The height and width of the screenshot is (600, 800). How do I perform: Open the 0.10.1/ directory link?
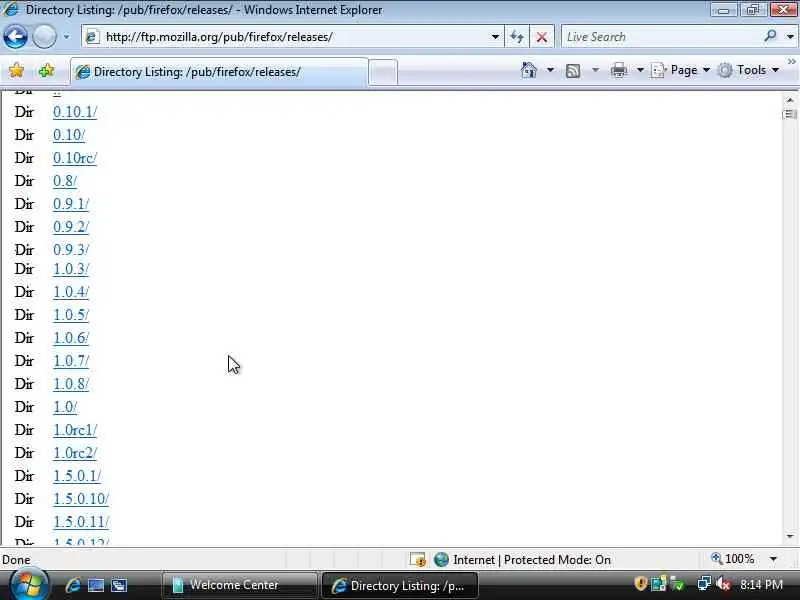click(75, 112)
